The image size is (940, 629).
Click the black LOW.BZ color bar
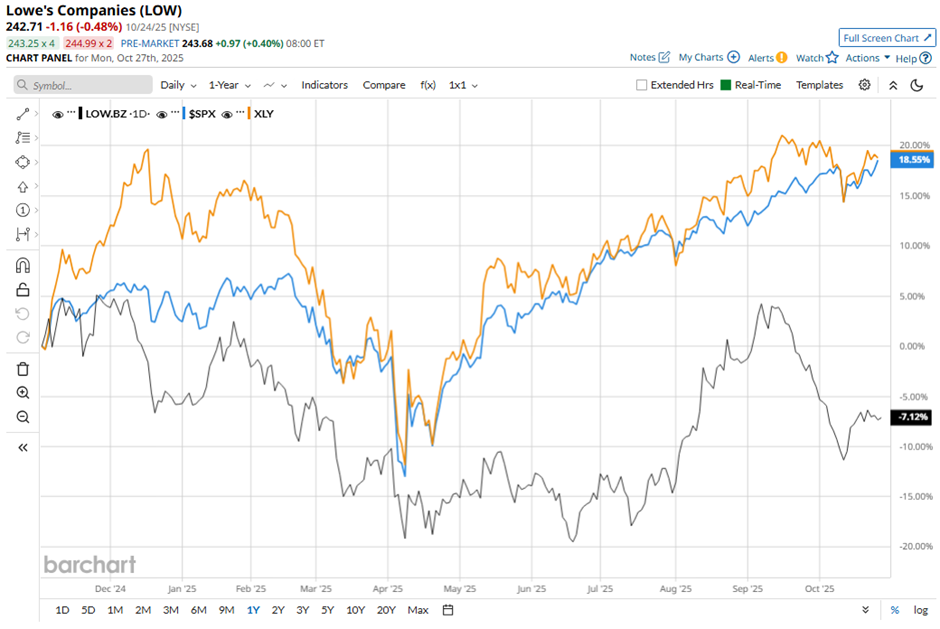coord(80,113)
